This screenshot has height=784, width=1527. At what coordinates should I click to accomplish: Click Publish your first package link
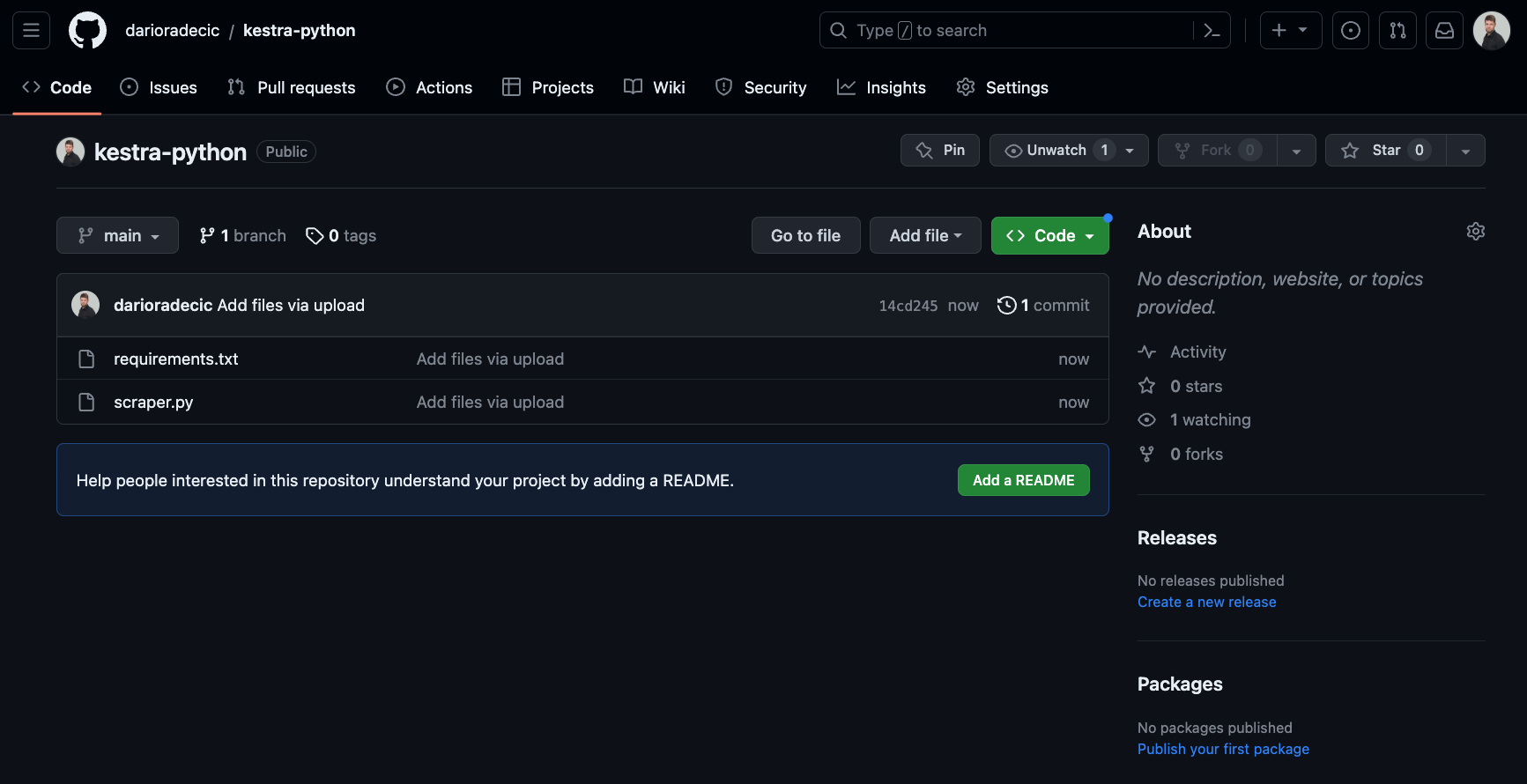[x=1223, y=749]
